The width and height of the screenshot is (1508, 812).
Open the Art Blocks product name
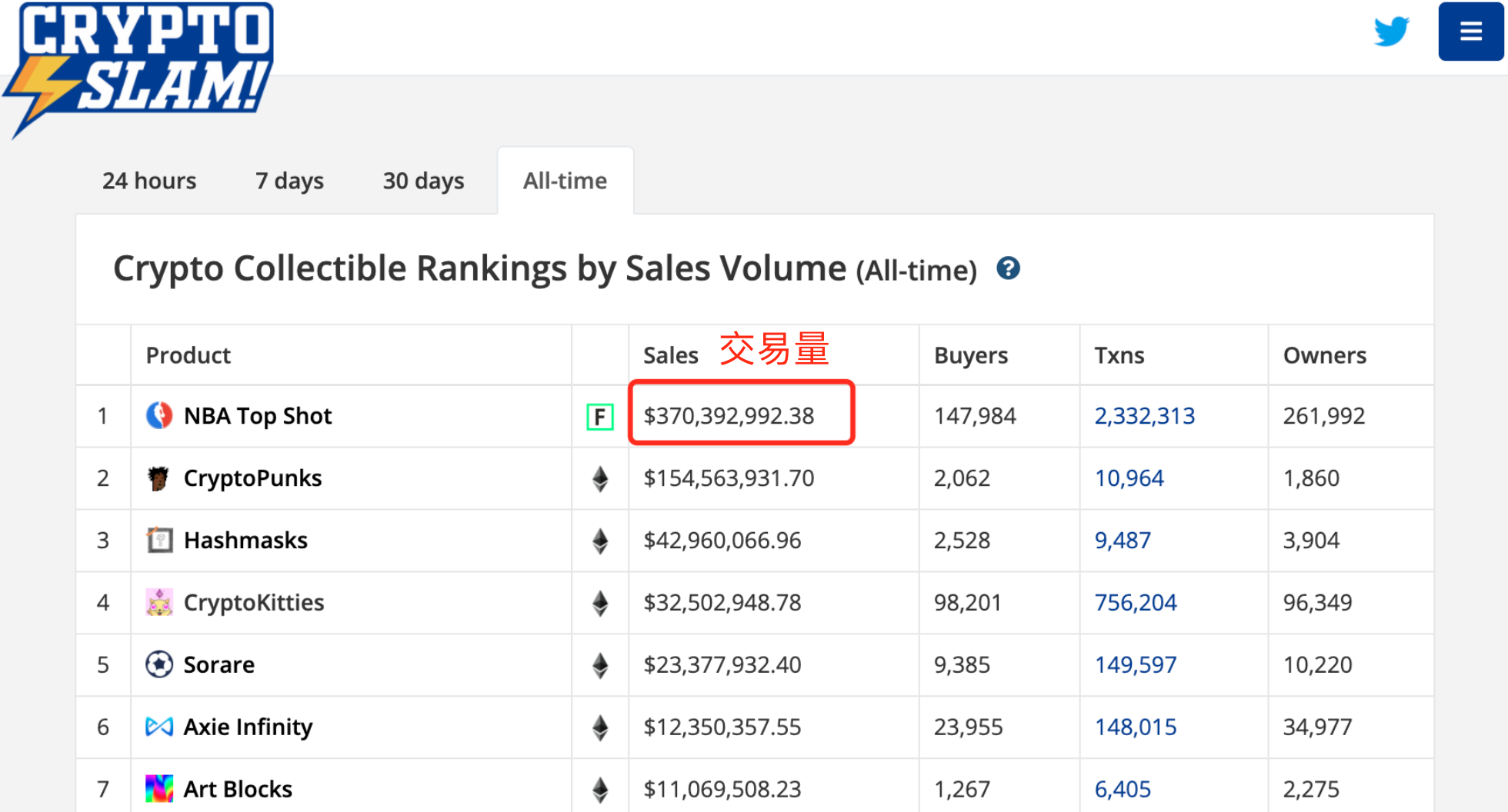238,789
